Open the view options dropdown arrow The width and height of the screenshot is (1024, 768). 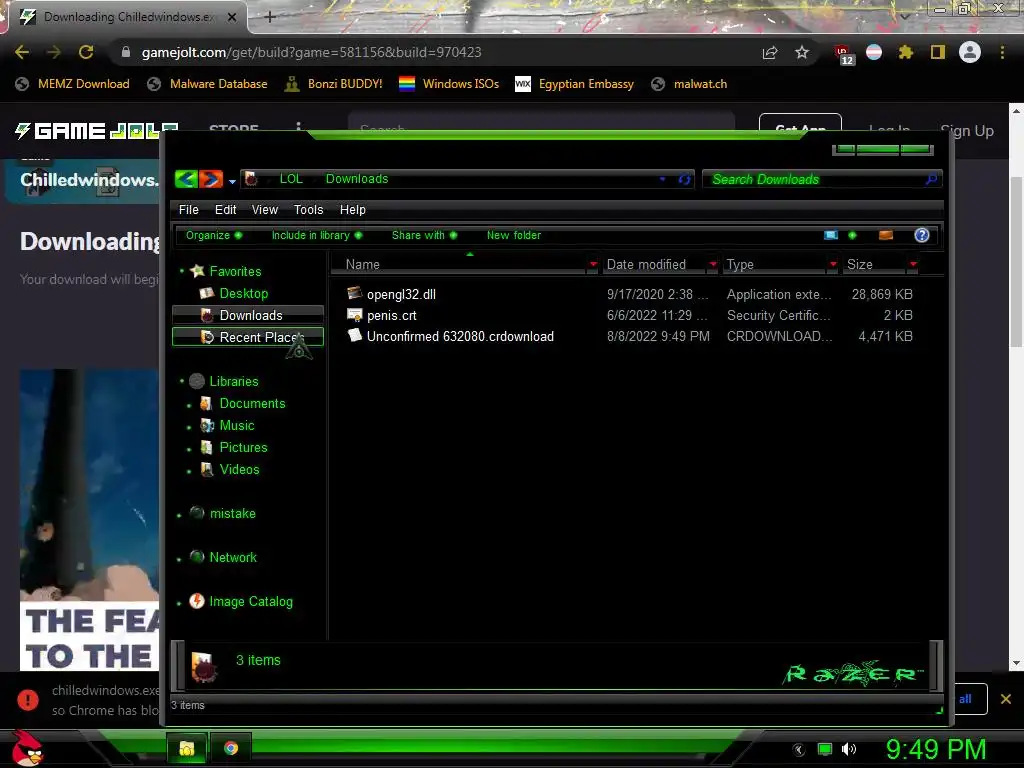852,235
